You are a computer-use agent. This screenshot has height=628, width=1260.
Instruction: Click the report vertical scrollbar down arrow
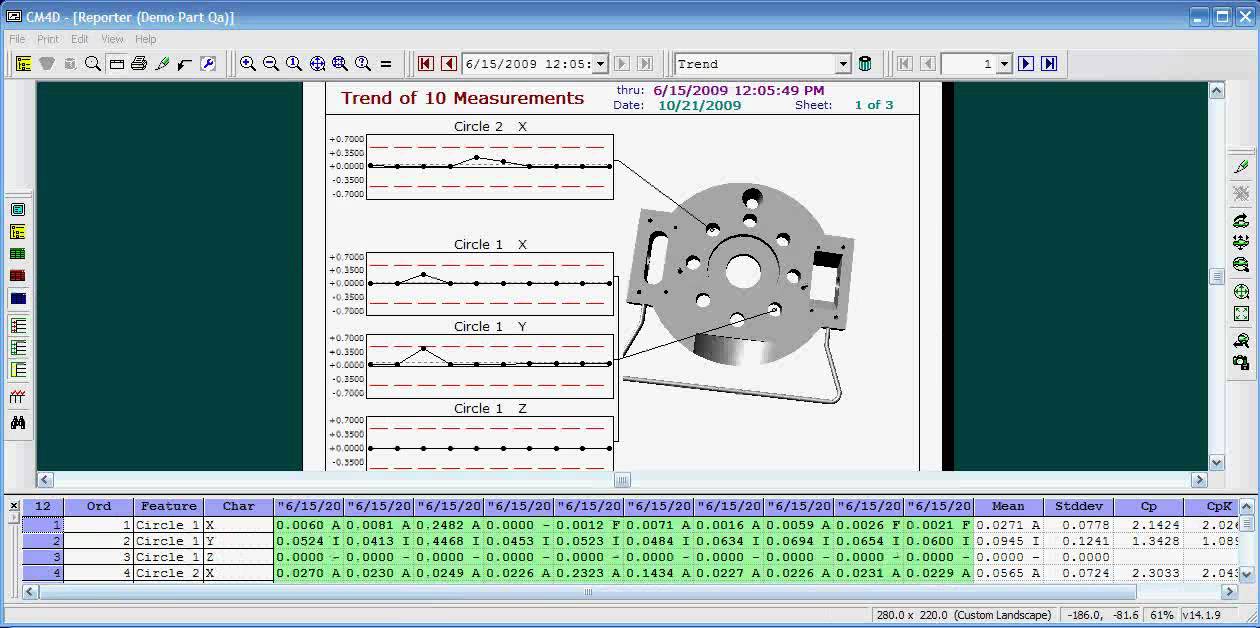coord(1217,462)
